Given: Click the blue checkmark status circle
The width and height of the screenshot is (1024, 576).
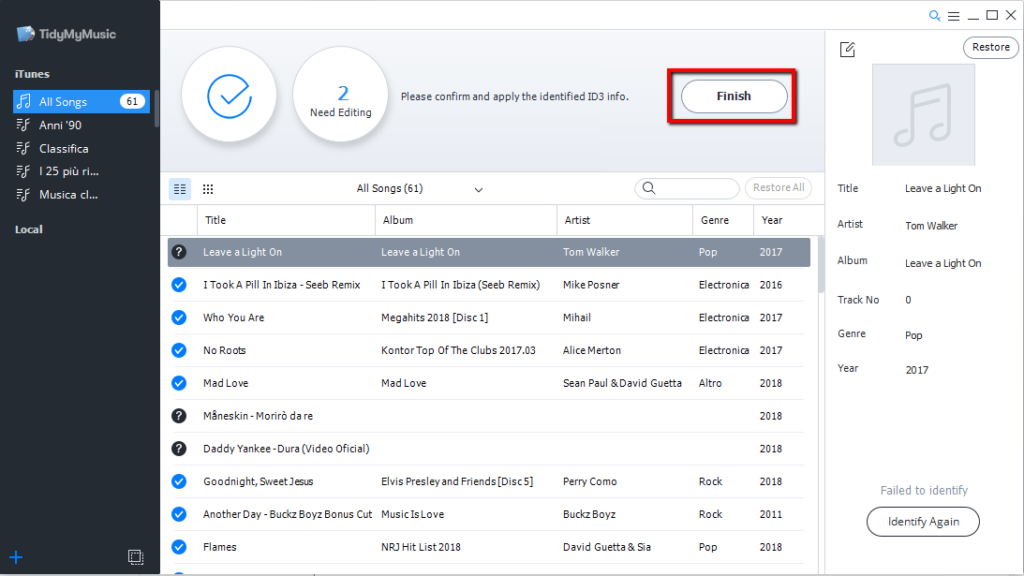Looking at the screenshot, I should point(229,96).
